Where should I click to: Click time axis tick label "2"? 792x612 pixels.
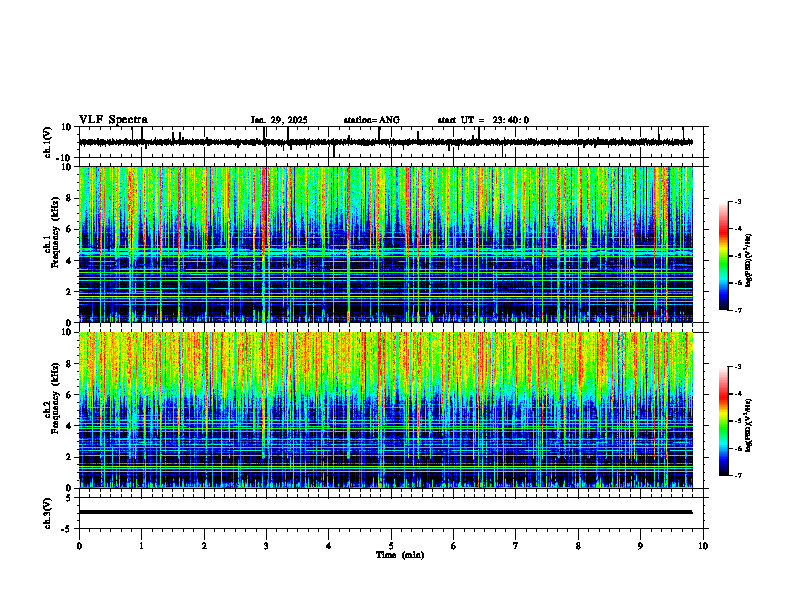click(x=204, y=546)
